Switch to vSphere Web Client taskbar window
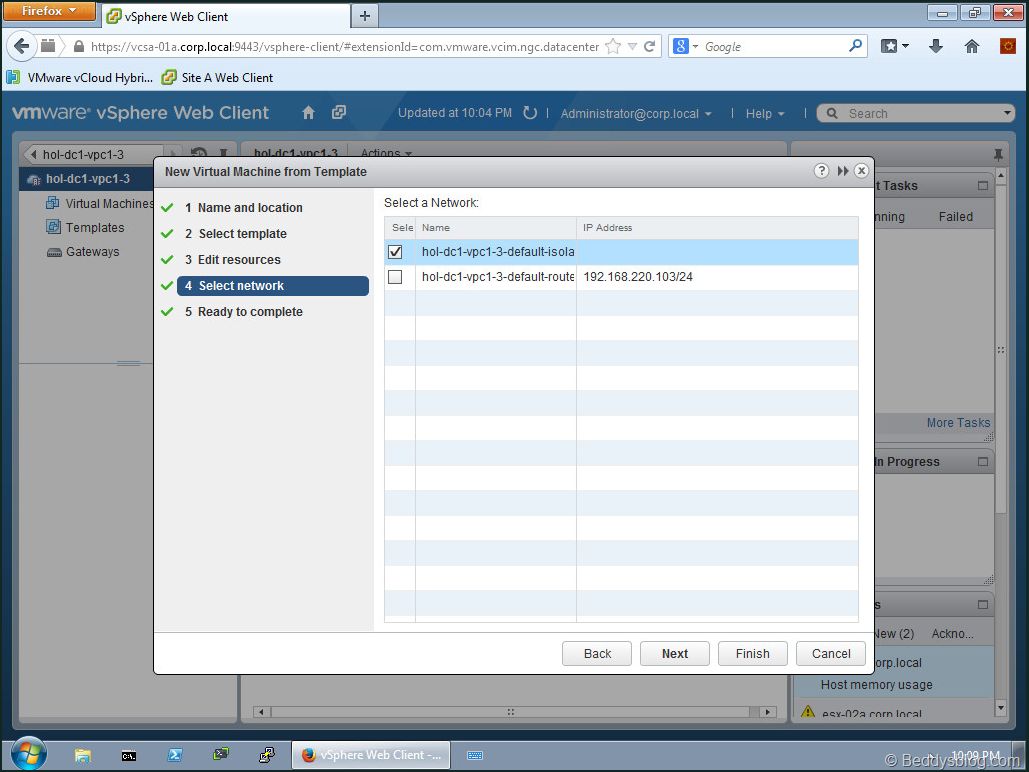 click(371, 755)
